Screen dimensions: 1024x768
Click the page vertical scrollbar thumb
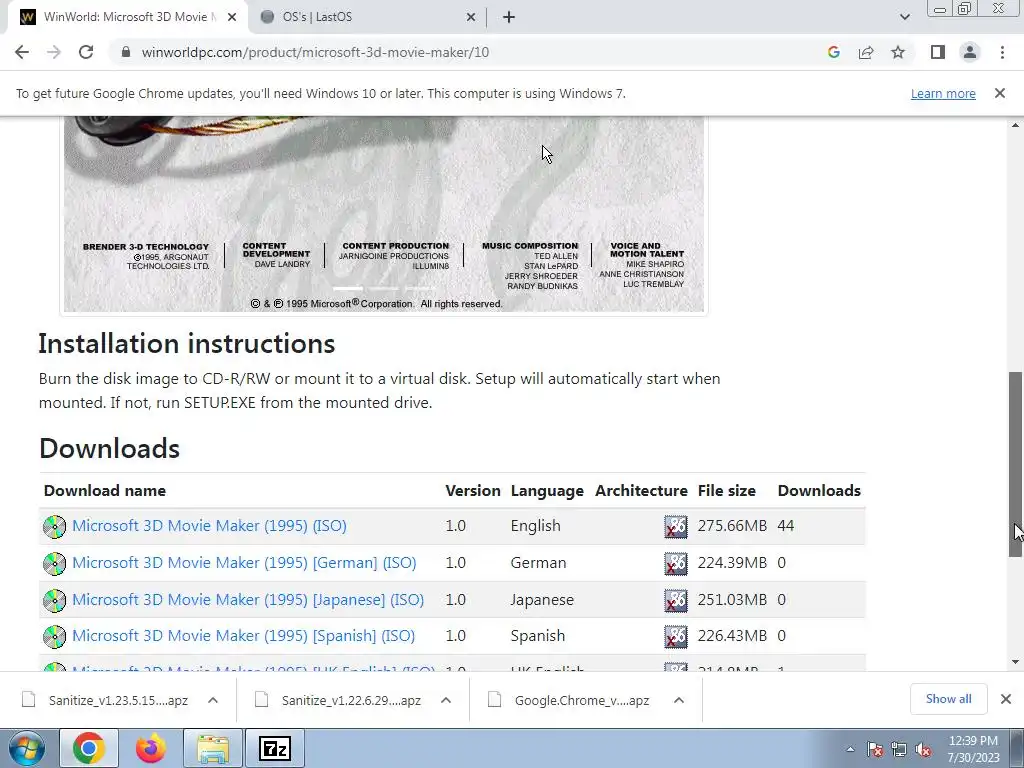[x=1016, y=464]
